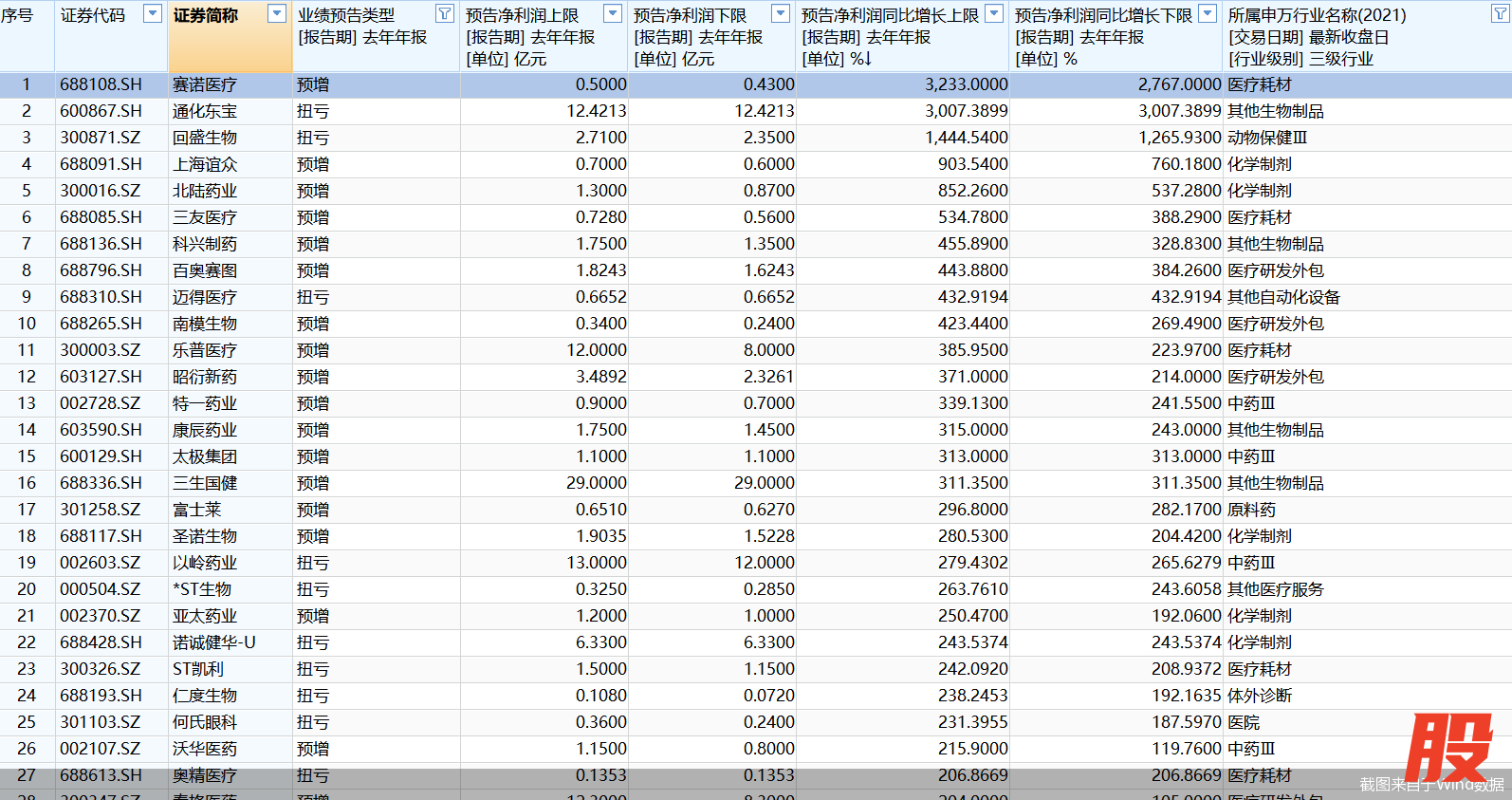Select the highlighted 证券简称 column header text
The image size is (1512, 800).
206,16
